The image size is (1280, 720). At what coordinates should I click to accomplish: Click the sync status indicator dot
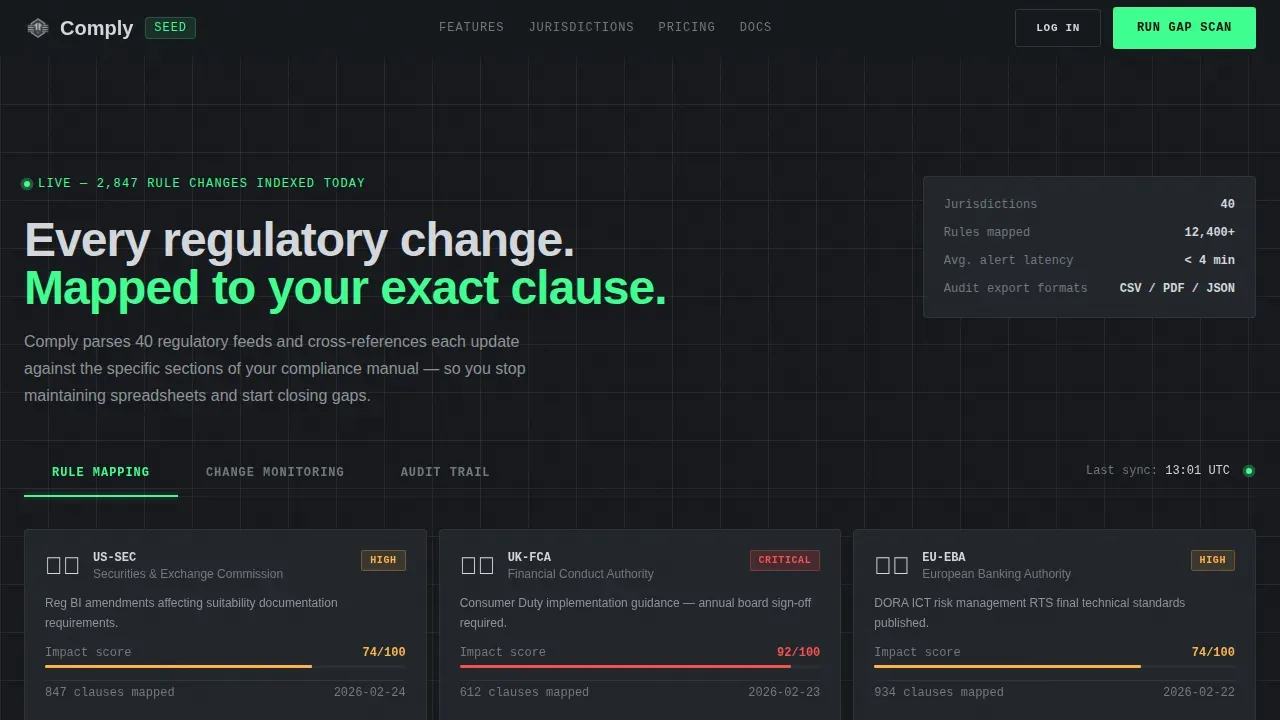[1248, 471]
